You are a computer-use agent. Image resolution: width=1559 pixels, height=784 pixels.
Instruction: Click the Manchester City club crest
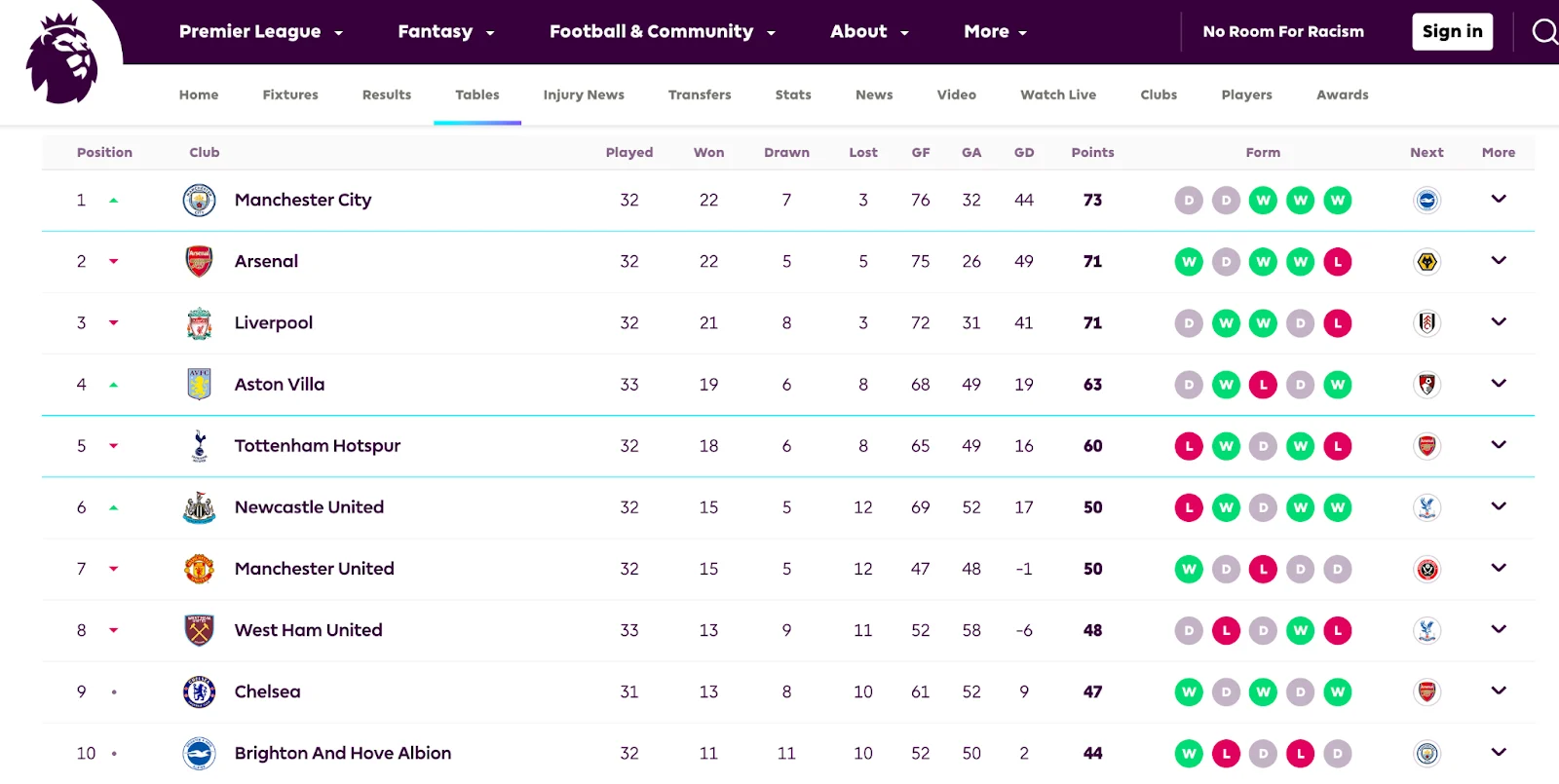click(x=199, y=201)
